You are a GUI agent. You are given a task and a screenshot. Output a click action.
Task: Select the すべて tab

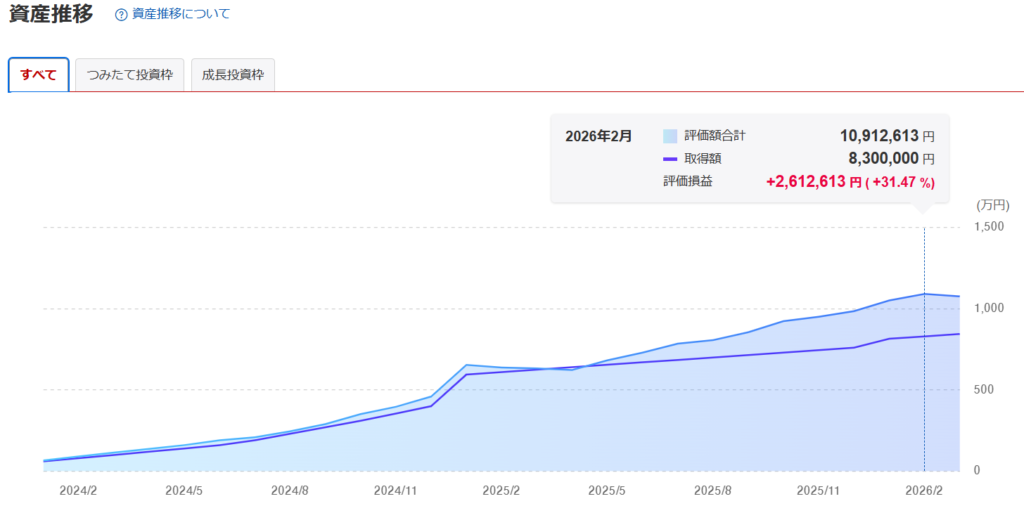click(x=38, y=75)
